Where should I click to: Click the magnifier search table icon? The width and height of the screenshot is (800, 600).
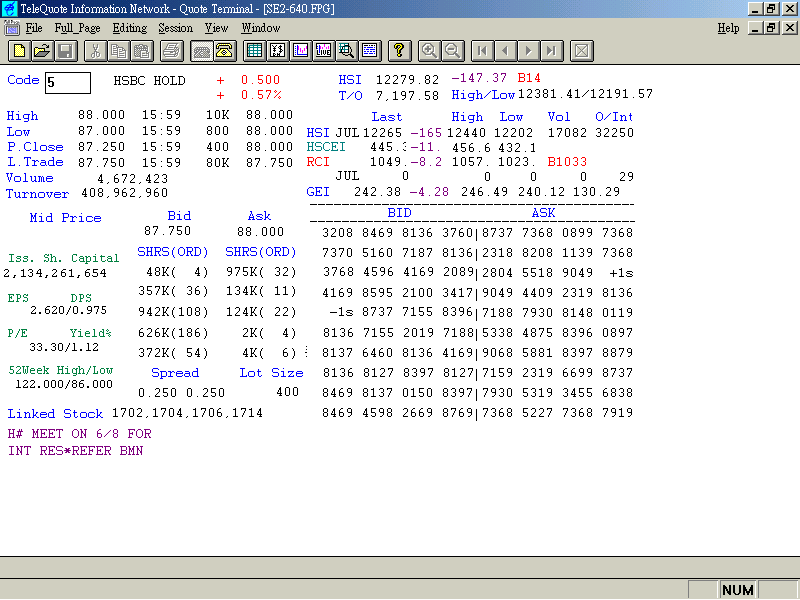point(346,51)
